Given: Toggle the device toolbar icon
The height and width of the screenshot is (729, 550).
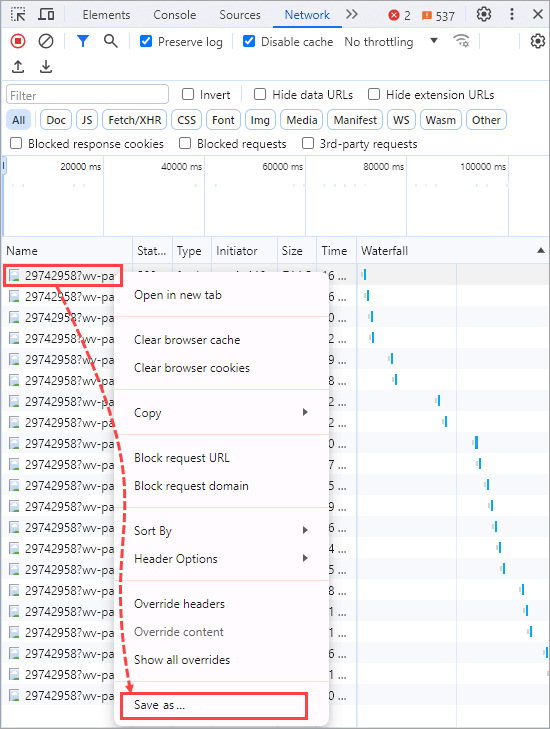Looking at the screenshot, I should (46, 14).
